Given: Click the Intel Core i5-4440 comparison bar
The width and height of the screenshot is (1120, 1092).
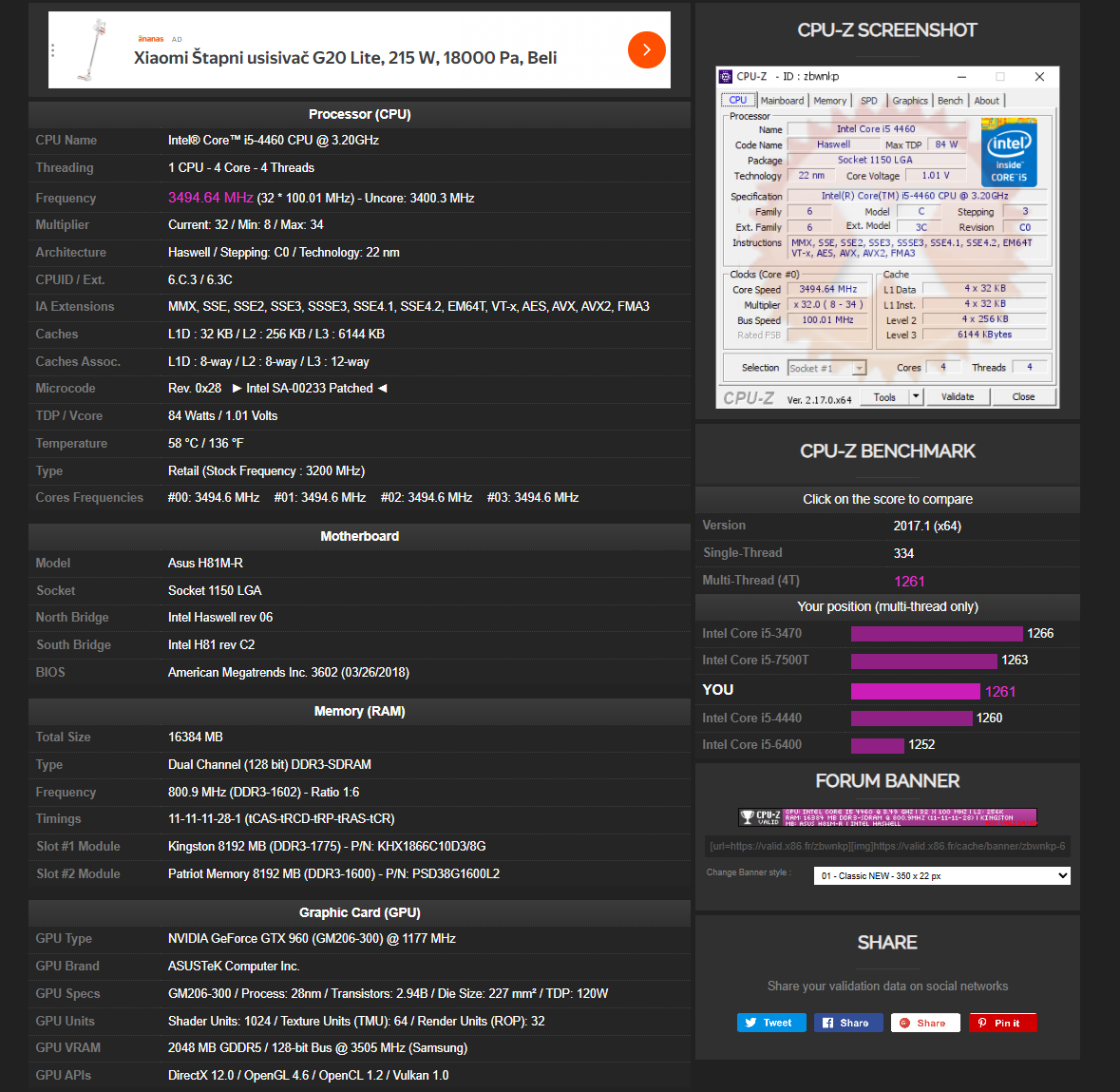Looking at the screenshot, I should click(x=911, y=718).
